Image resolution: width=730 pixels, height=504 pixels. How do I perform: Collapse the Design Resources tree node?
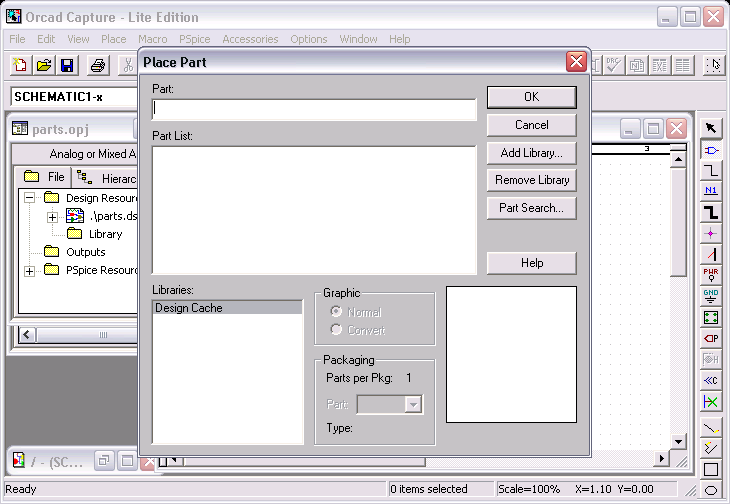[x=29, y=198]
